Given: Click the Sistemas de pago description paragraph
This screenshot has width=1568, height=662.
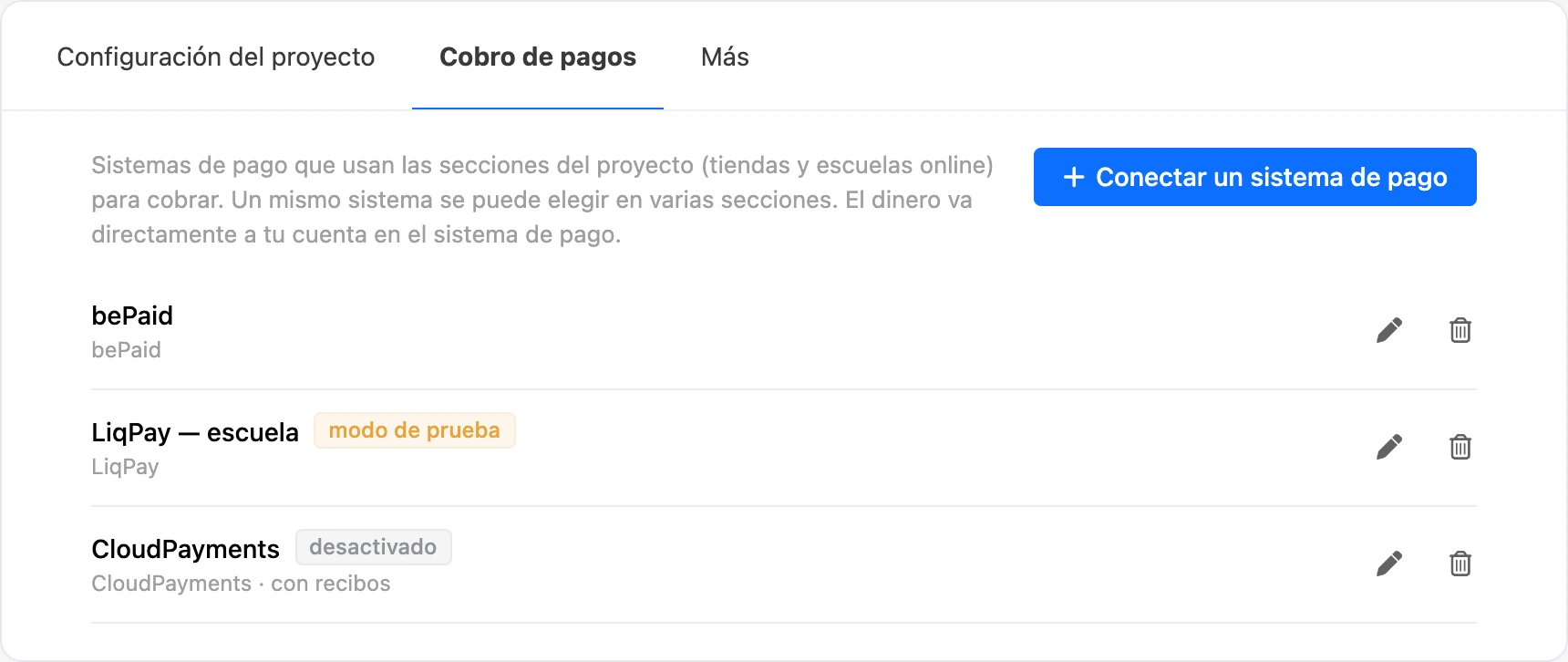Looking at the screenshot, I should click(x=542, y=200).
